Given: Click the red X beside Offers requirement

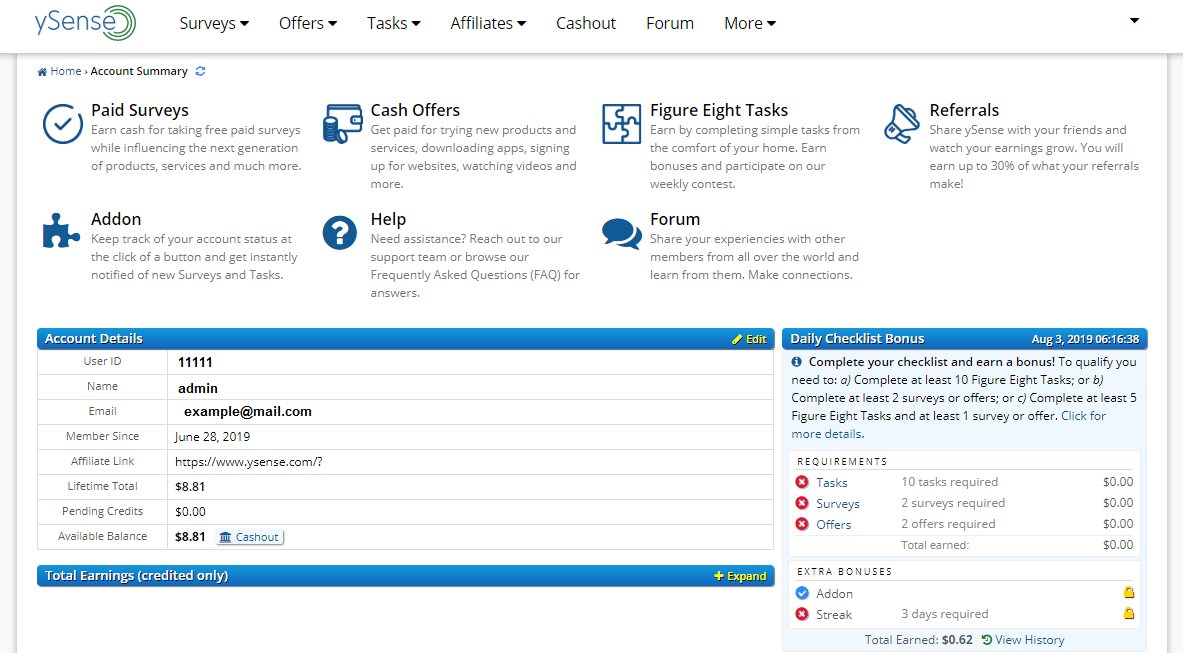Looking at the screenshot, I should click(802, 524).
